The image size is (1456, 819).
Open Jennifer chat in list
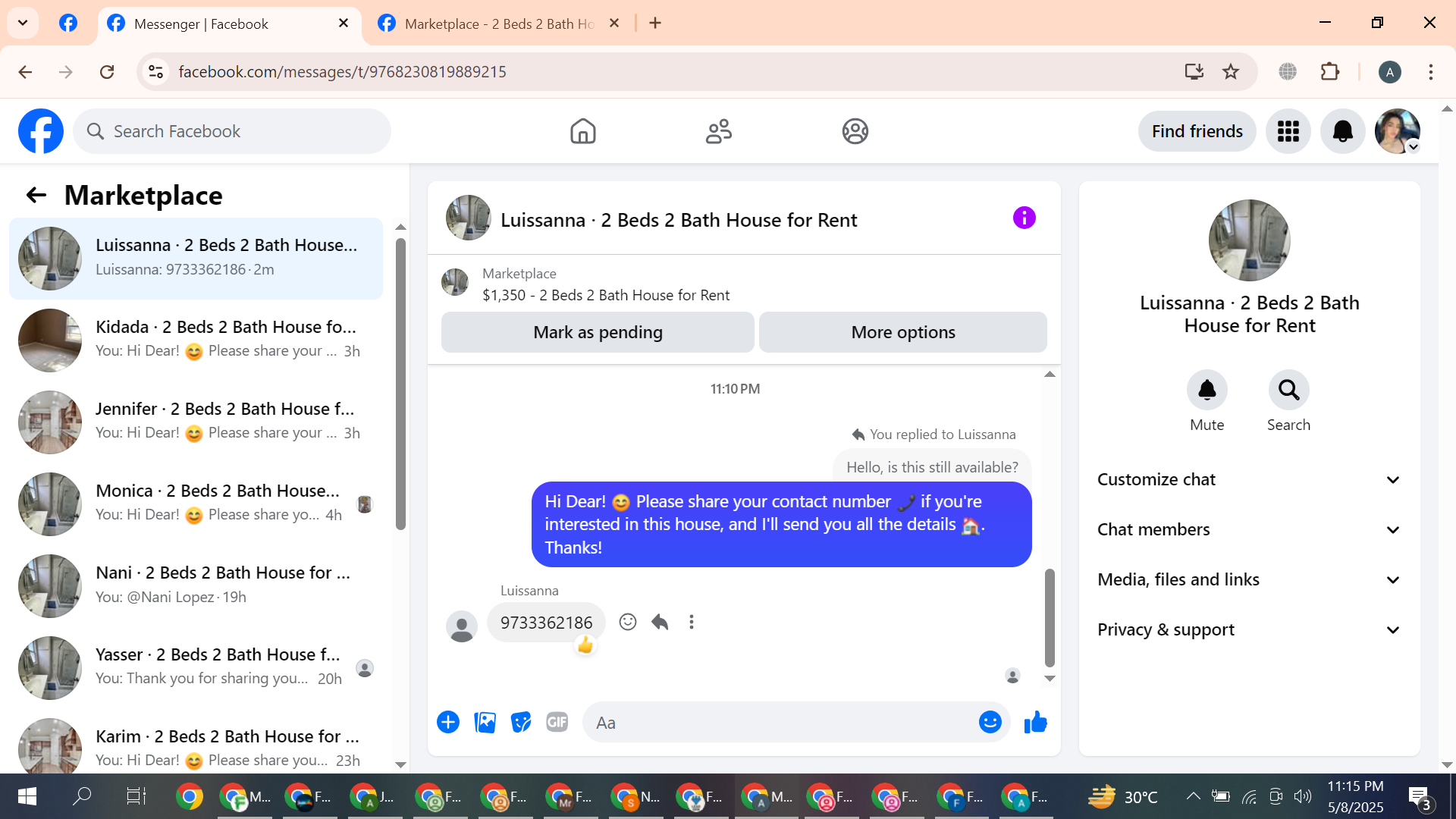pyautogui.click(x=196, y=422)
